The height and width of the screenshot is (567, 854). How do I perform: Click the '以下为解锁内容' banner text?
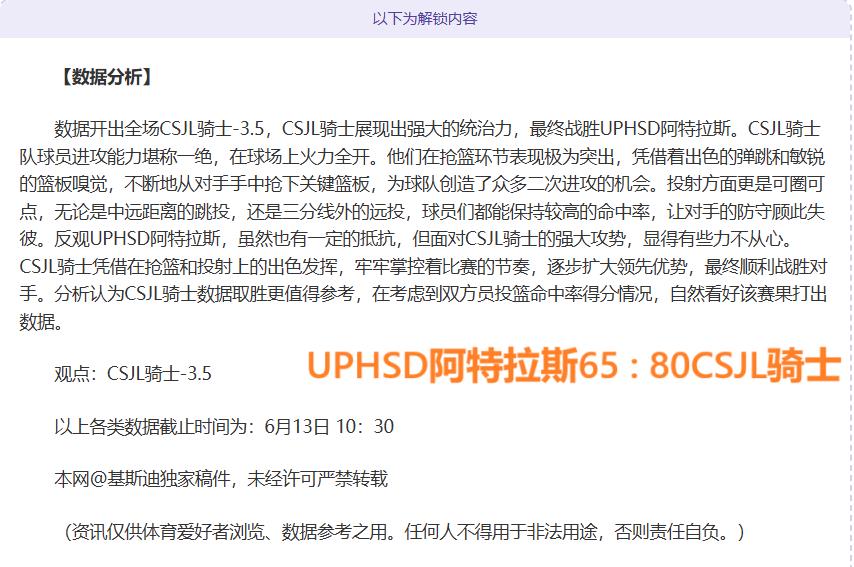click(425, 19)
